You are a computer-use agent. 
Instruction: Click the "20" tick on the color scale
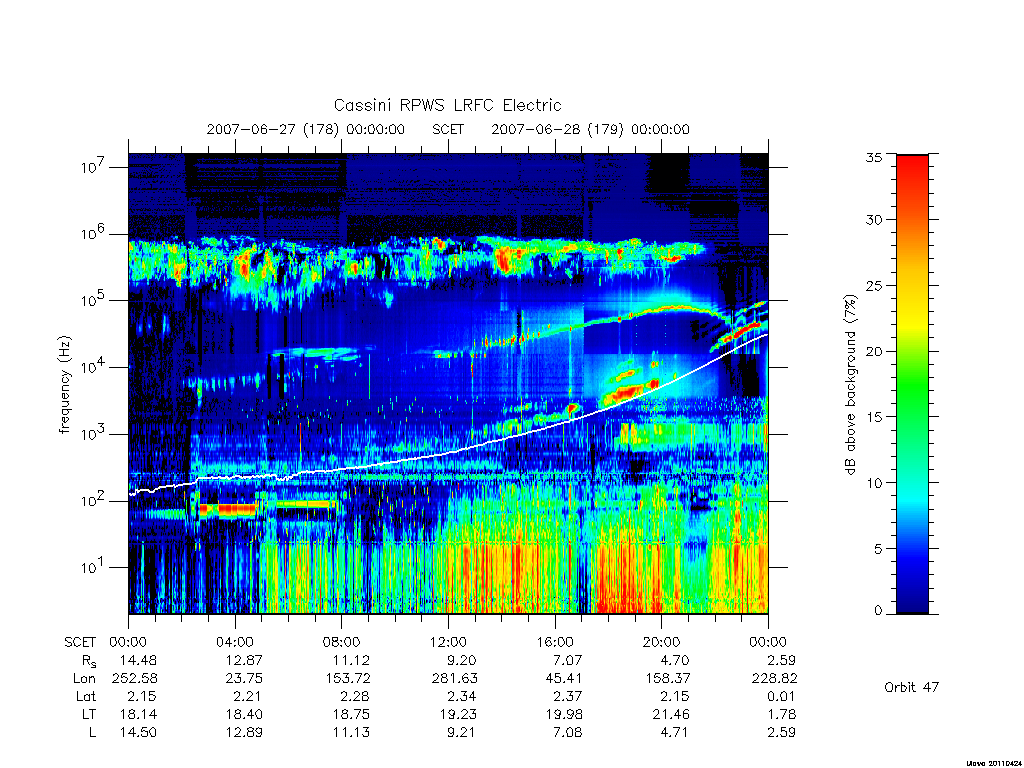[874, 351]
